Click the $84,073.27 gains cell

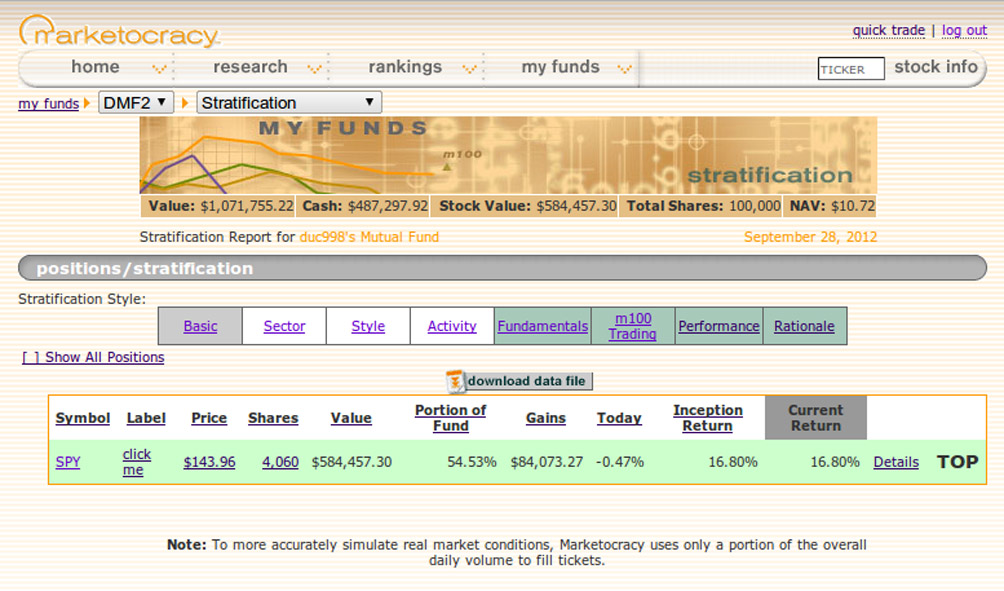tap(547, 462)
